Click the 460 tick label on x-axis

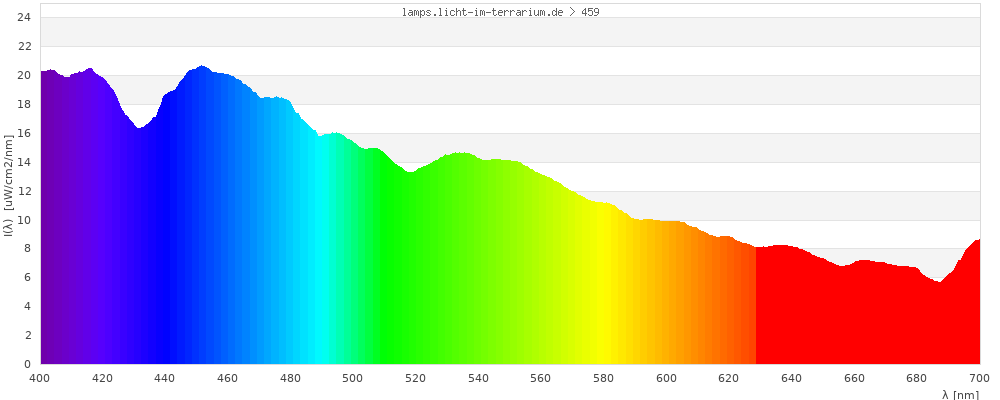[228, 378]
